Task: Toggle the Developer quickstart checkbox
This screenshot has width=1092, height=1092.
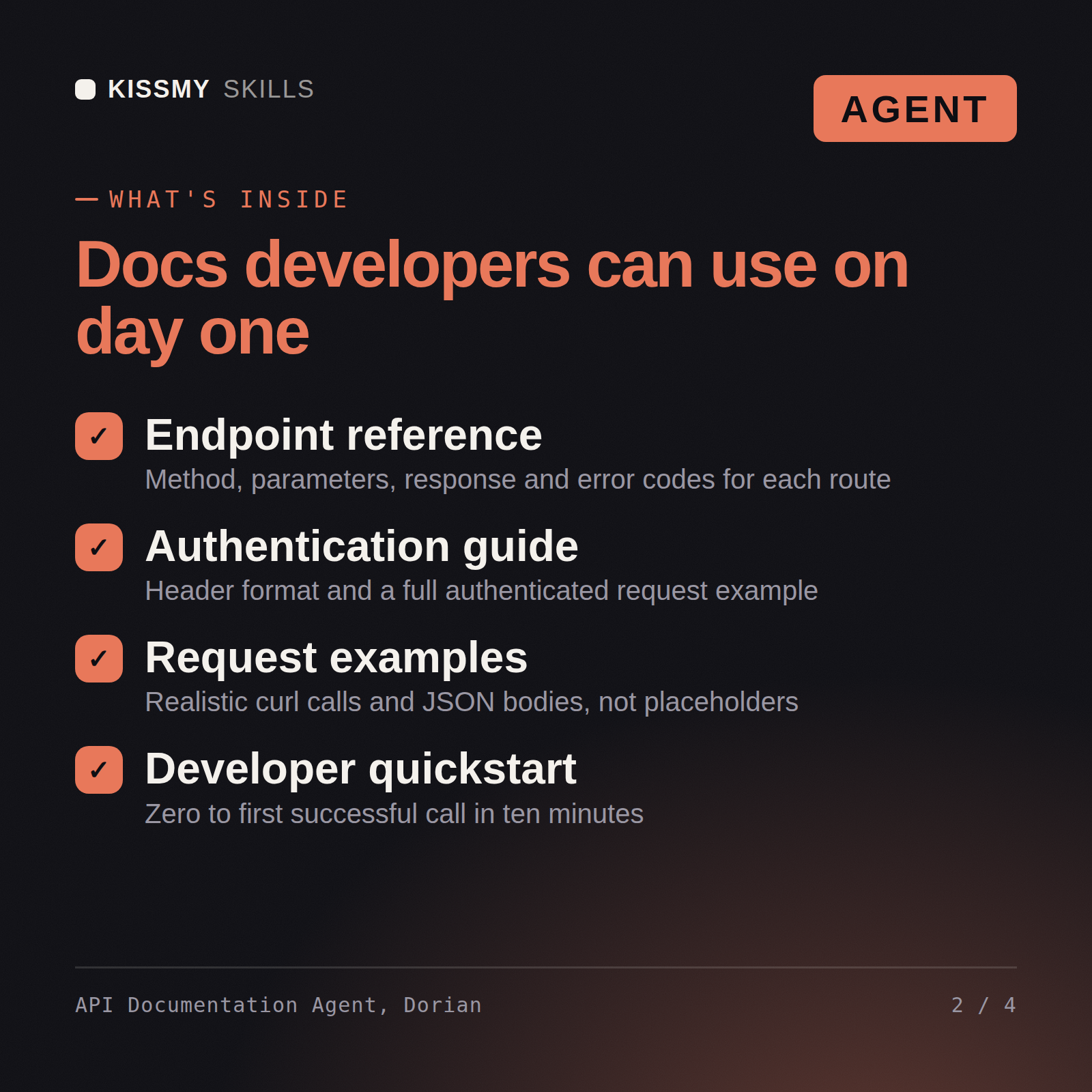Action: pyautogui.click(x=99, y=770)
